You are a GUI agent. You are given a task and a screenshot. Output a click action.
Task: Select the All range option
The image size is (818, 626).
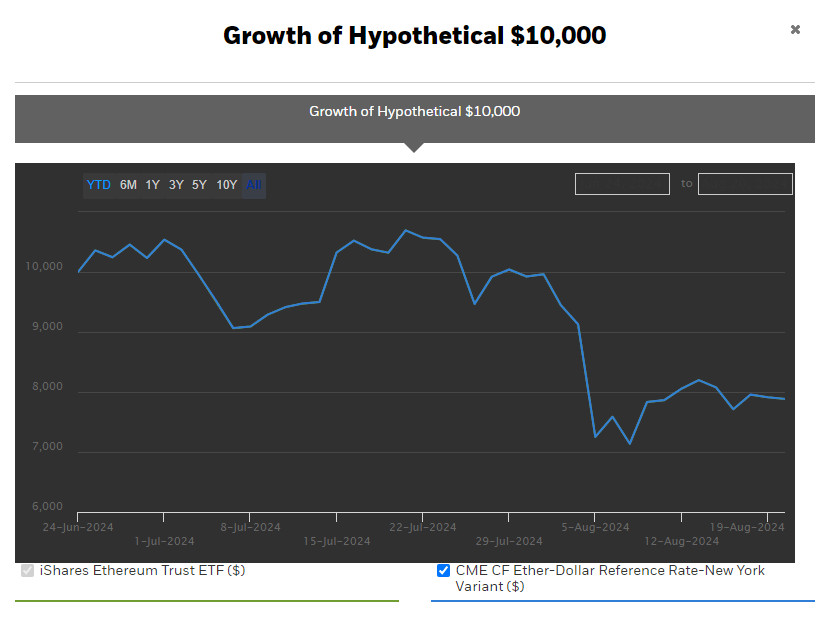tap(254, 185)
